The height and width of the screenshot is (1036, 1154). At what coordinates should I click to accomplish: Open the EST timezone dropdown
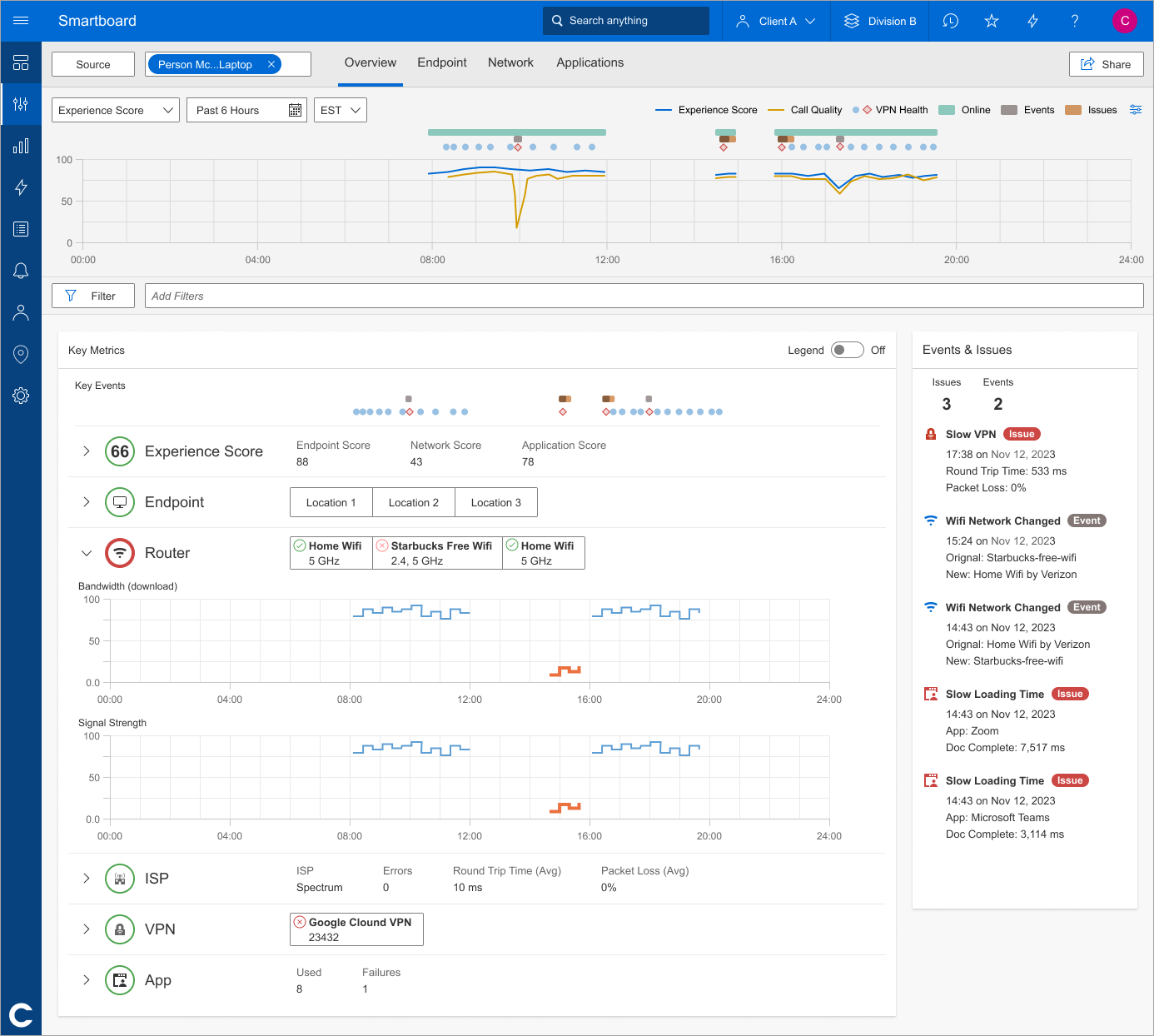coord(340,109)
